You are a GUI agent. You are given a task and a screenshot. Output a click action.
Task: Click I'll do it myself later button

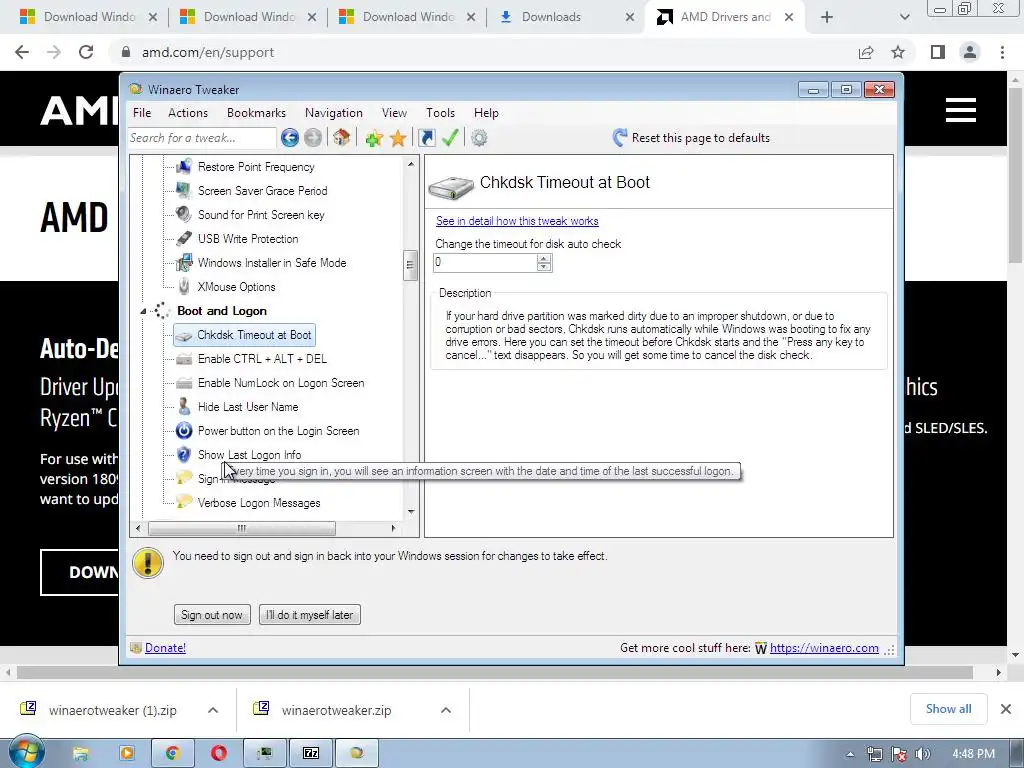tap(310, 615)
